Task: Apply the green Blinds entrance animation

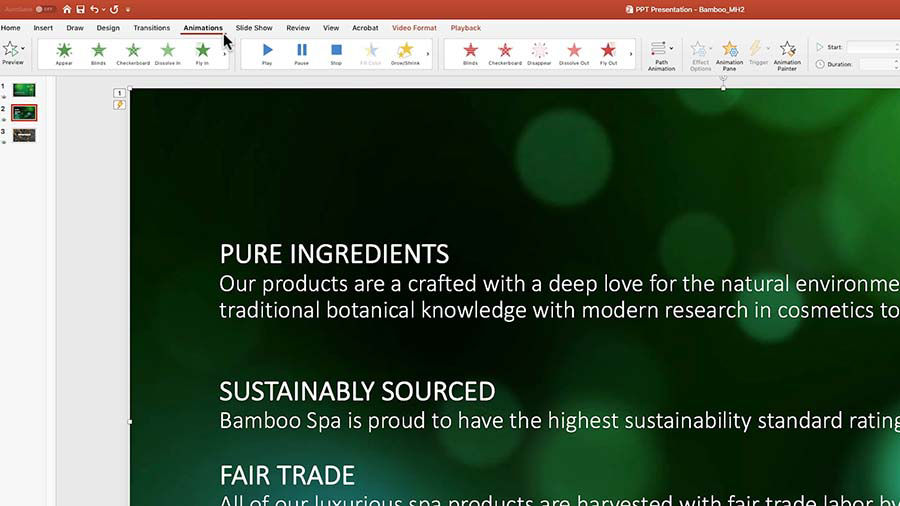Action: 98,54
